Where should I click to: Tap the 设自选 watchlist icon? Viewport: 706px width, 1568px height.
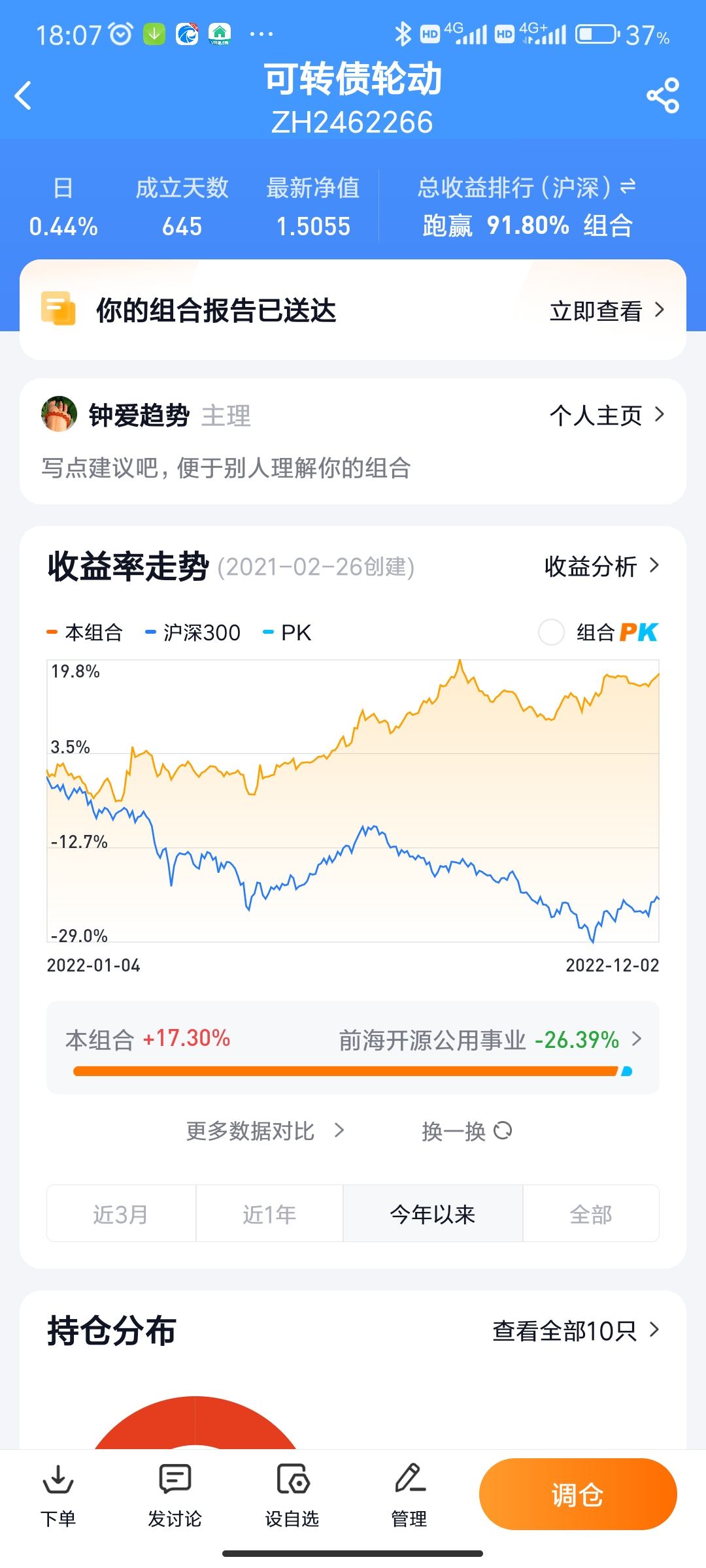292,1480
